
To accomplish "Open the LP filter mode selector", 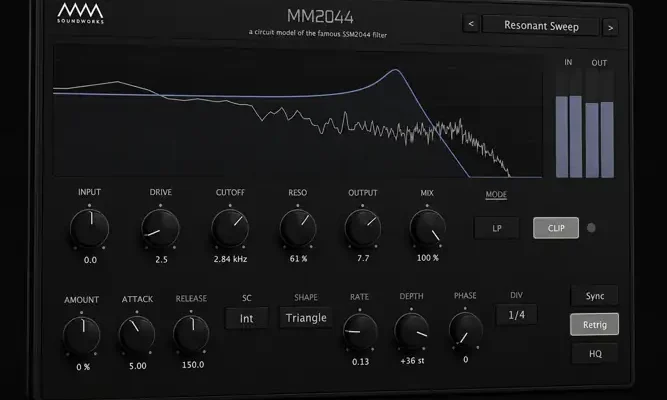I will click(496, 228).
